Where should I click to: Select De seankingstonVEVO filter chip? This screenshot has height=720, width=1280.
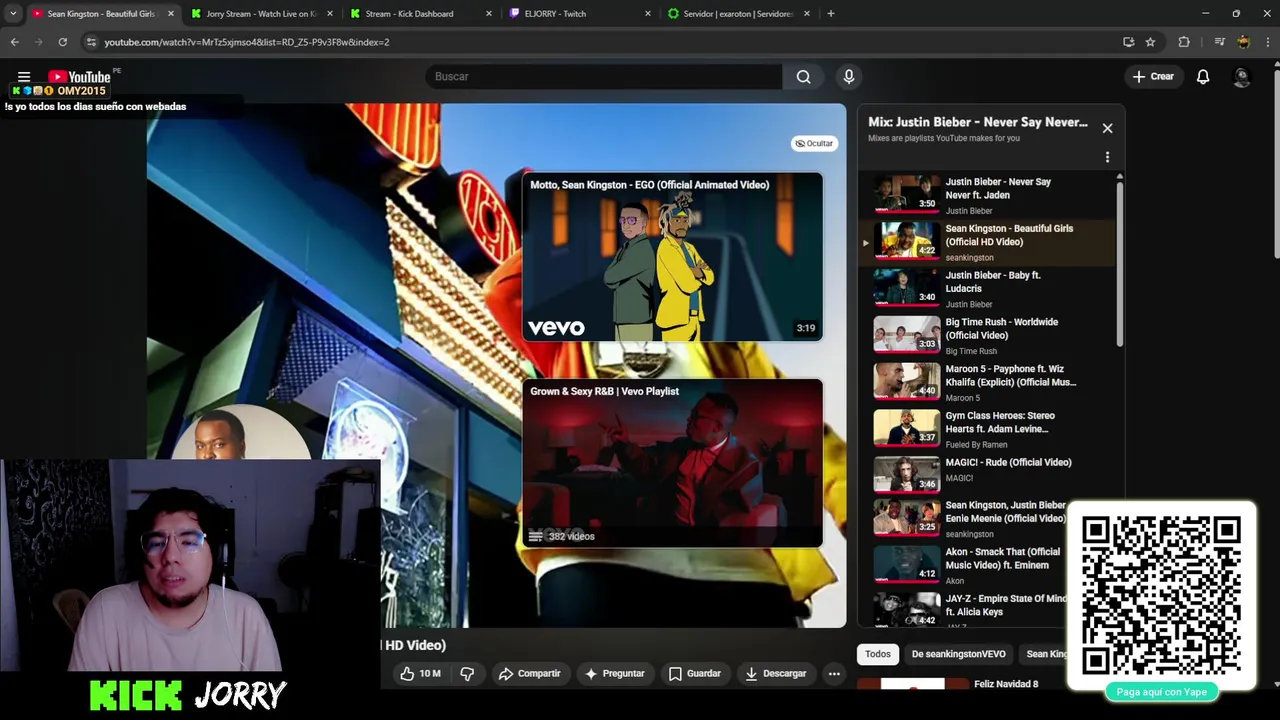click(x=958, y=654)
